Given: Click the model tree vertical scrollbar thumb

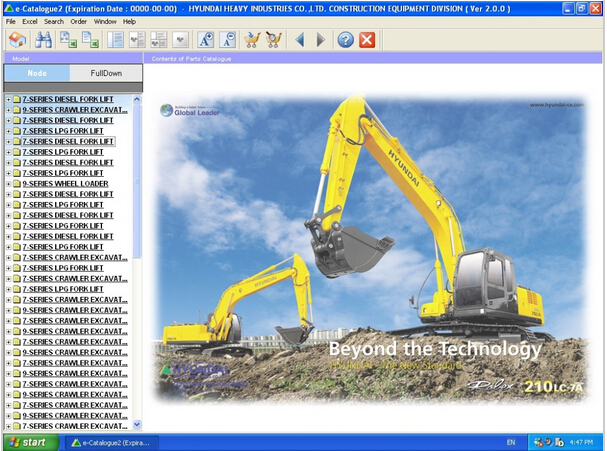Looking at the screenshot, I should pos(137,181).
